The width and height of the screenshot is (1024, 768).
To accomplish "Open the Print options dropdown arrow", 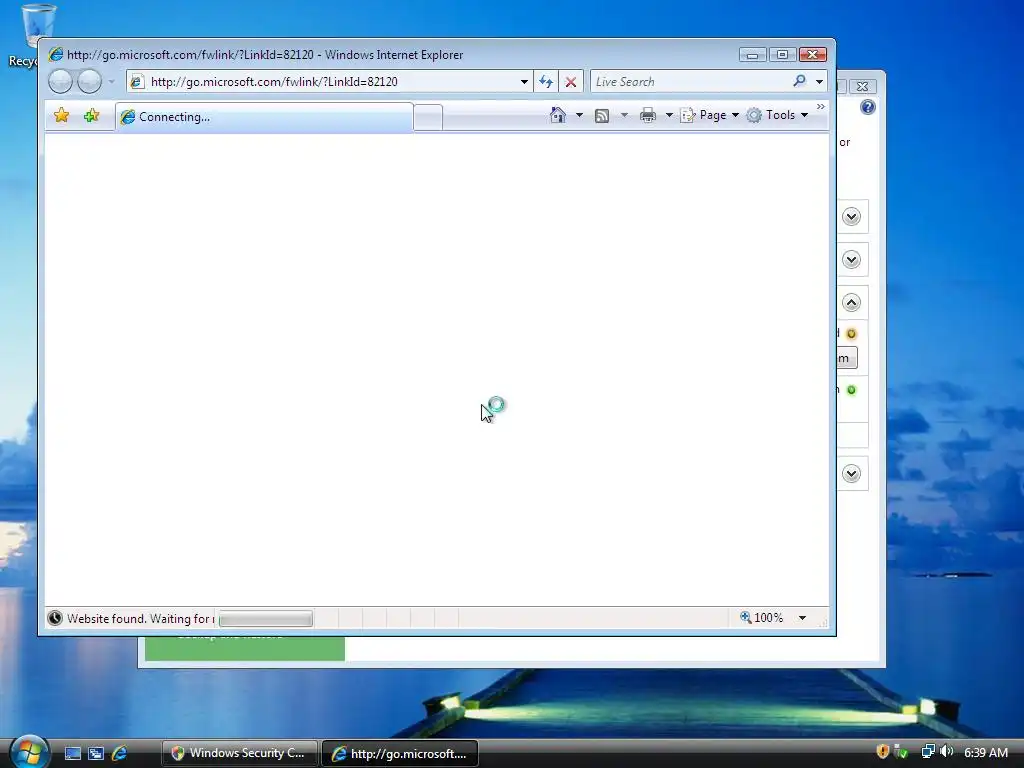I will pyautogui.click(x=669, y=115).
